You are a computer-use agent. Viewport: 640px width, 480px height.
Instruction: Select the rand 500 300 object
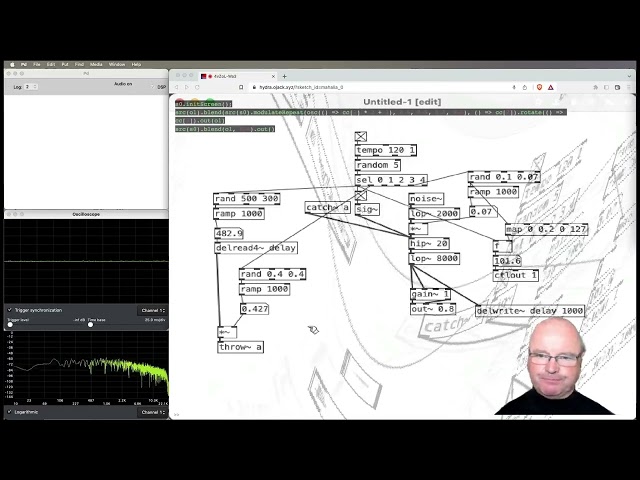(x=247, y=199)
